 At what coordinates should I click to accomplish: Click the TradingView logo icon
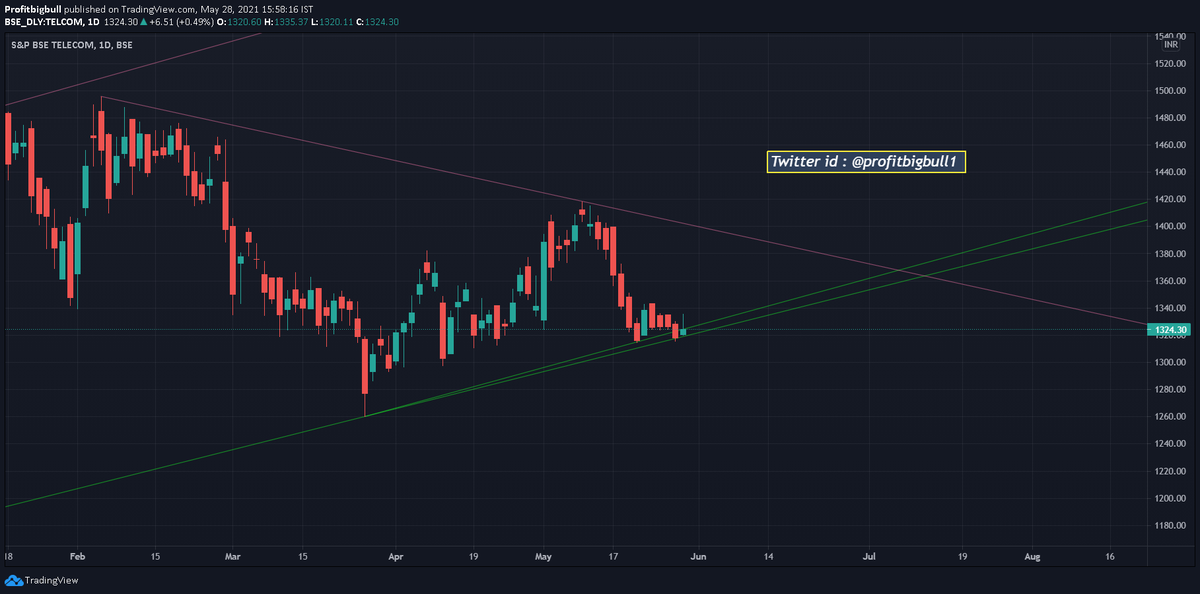tap(13, 580)
